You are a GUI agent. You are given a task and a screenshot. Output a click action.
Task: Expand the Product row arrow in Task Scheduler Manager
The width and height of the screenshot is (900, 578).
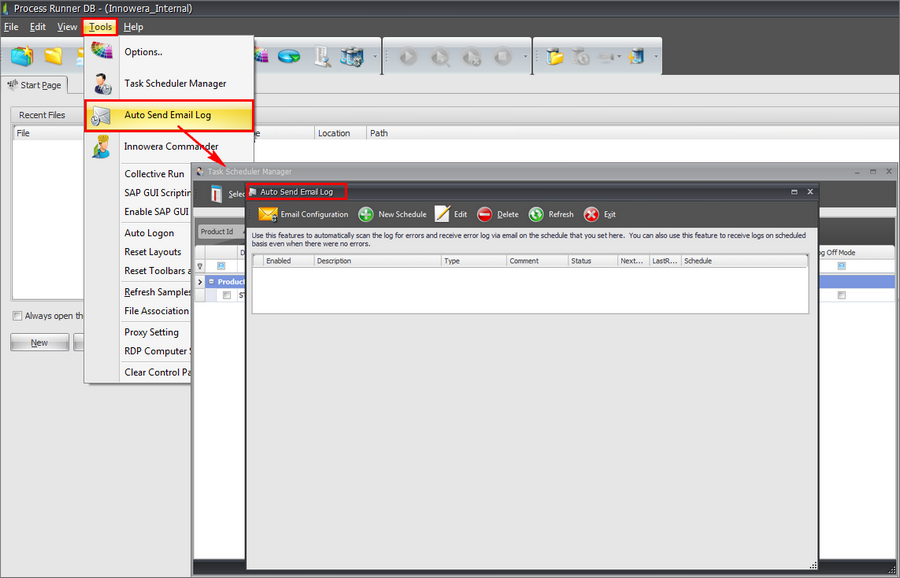click(200, 282)
